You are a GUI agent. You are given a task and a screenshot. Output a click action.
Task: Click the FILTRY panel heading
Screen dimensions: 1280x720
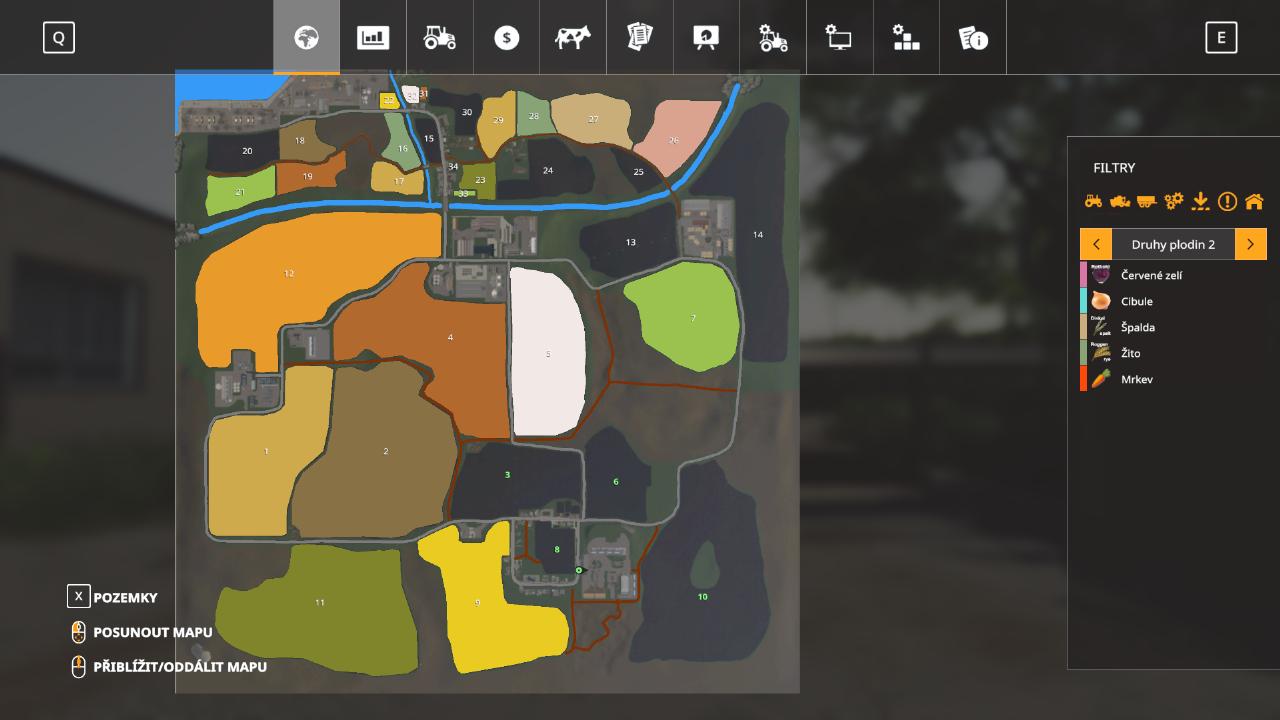pyautogui.click(x=1114, y=168)
